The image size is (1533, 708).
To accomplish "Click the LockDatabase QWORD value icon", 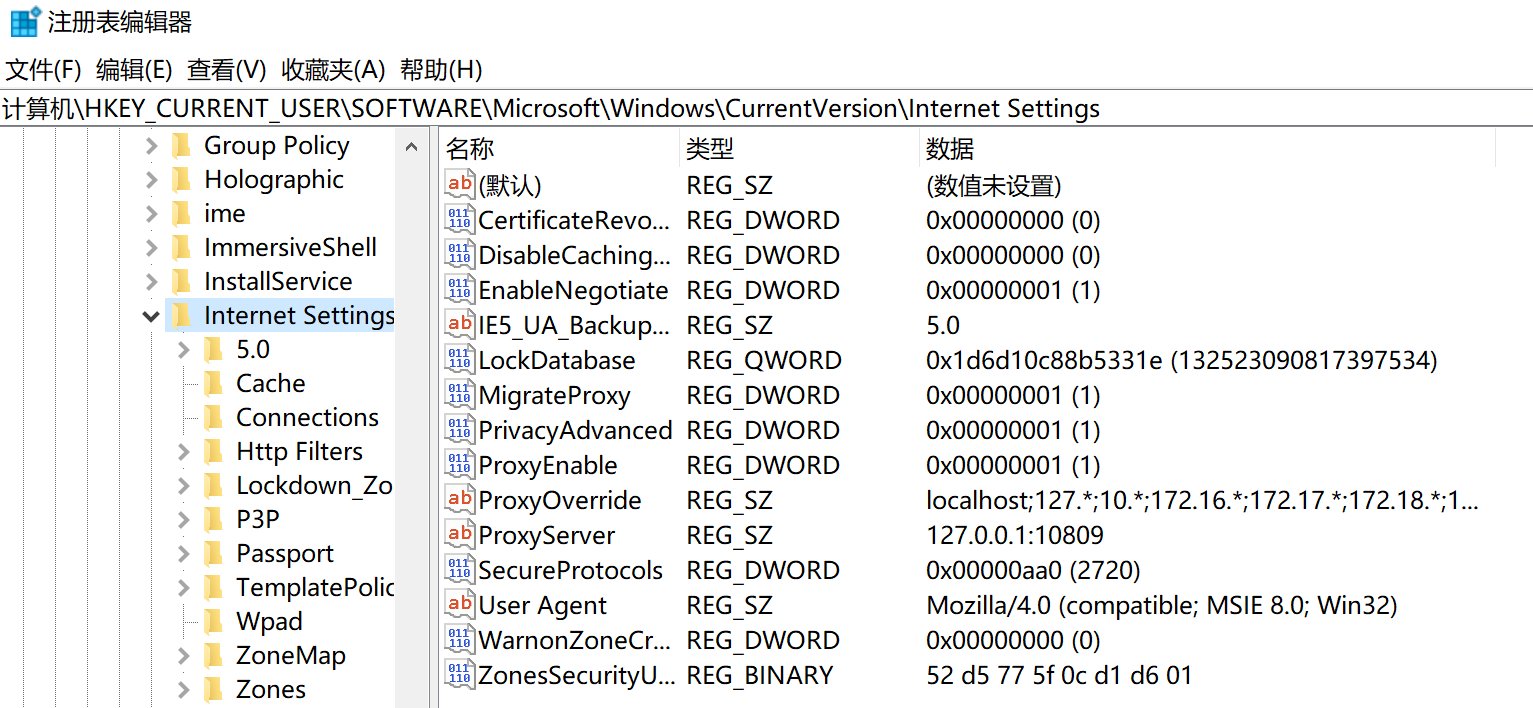I will (459, 360).
